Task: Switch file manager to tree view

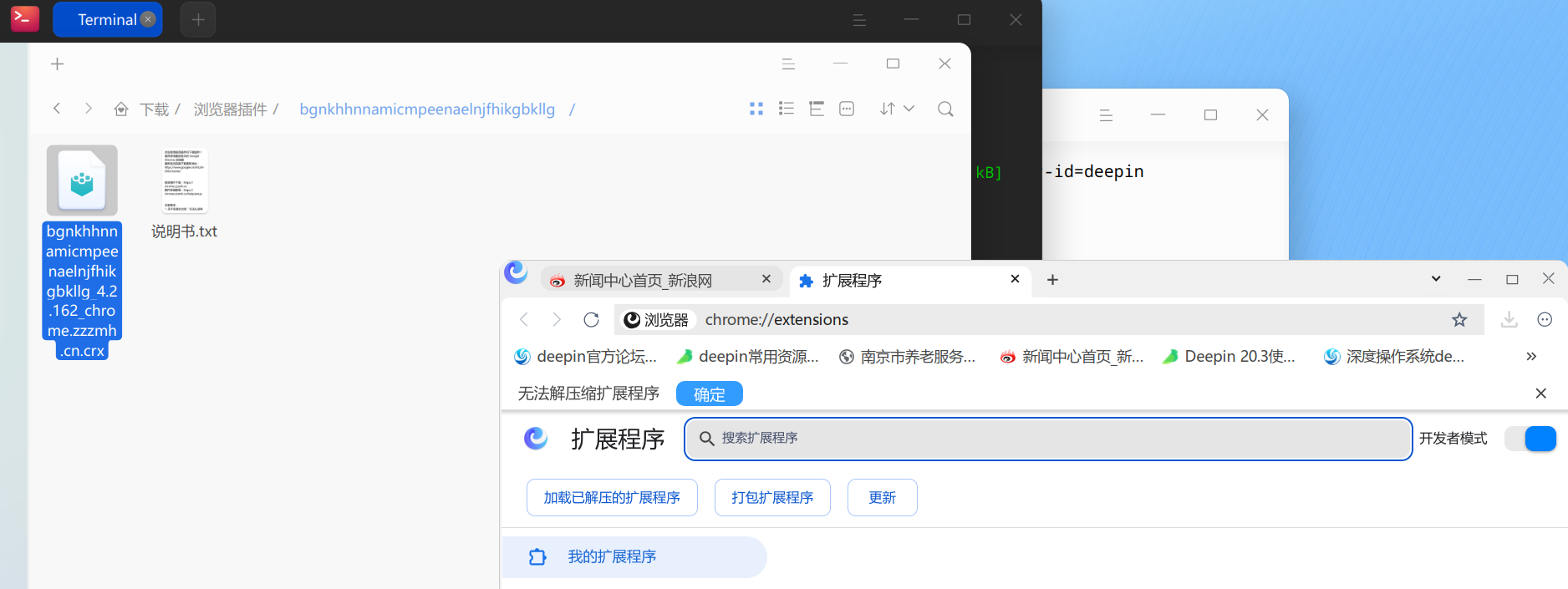Action: coord(817,109)
